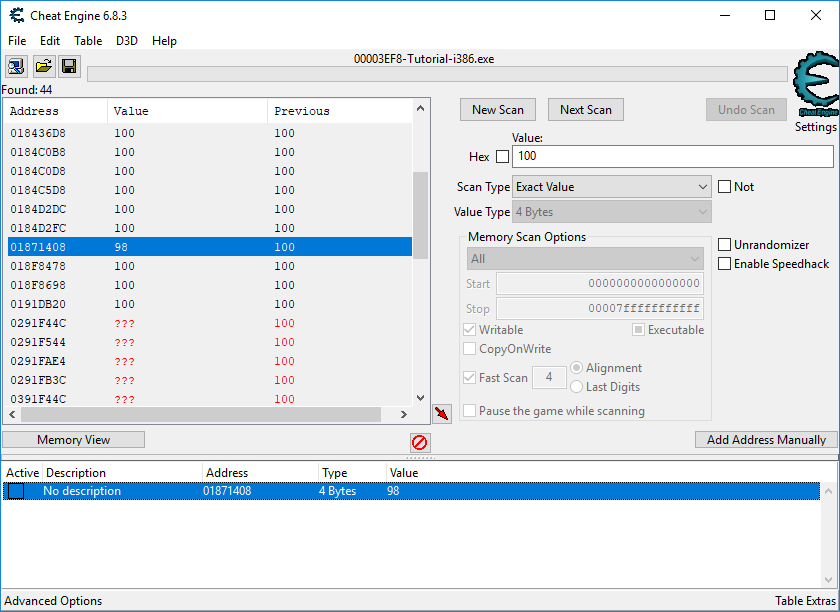Select result row address 018F8478

(210, 266)
